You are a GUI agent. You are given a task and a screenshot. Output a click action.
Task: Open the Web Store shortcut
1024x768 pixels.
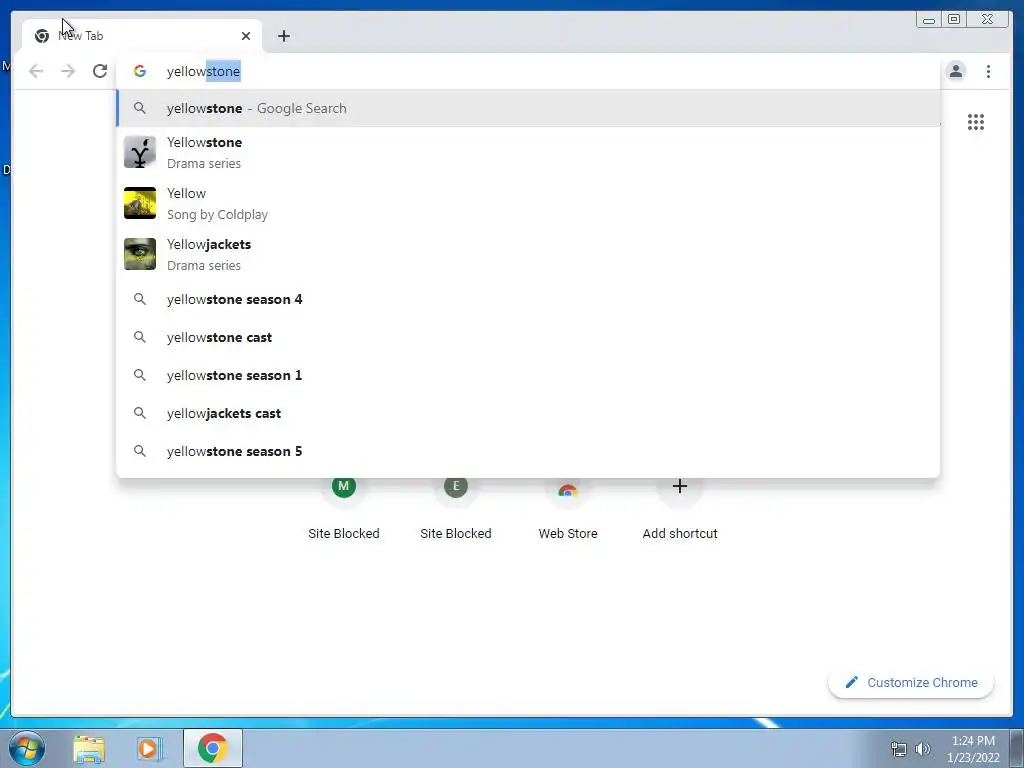click(568, 509)
